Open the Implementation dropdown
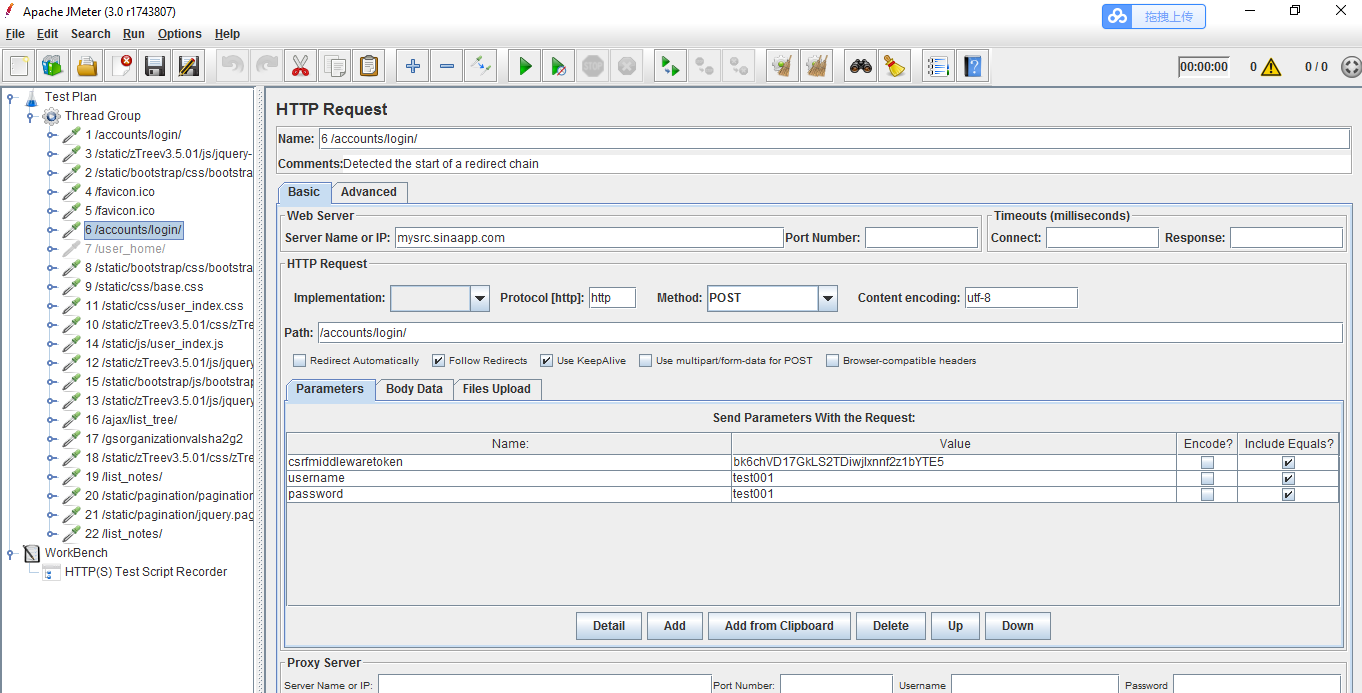Image resolution: width=1362 pixels, height=693 pixels. click(x=479, y=298)
